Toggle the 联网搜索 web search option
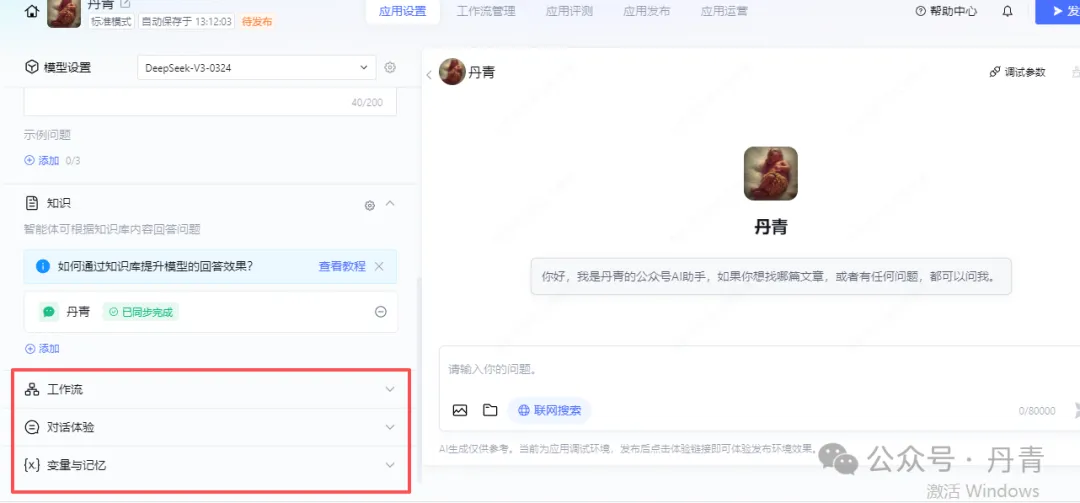Screen dimensions: 1080x503 pyautogui.click(x=549, y=410)
